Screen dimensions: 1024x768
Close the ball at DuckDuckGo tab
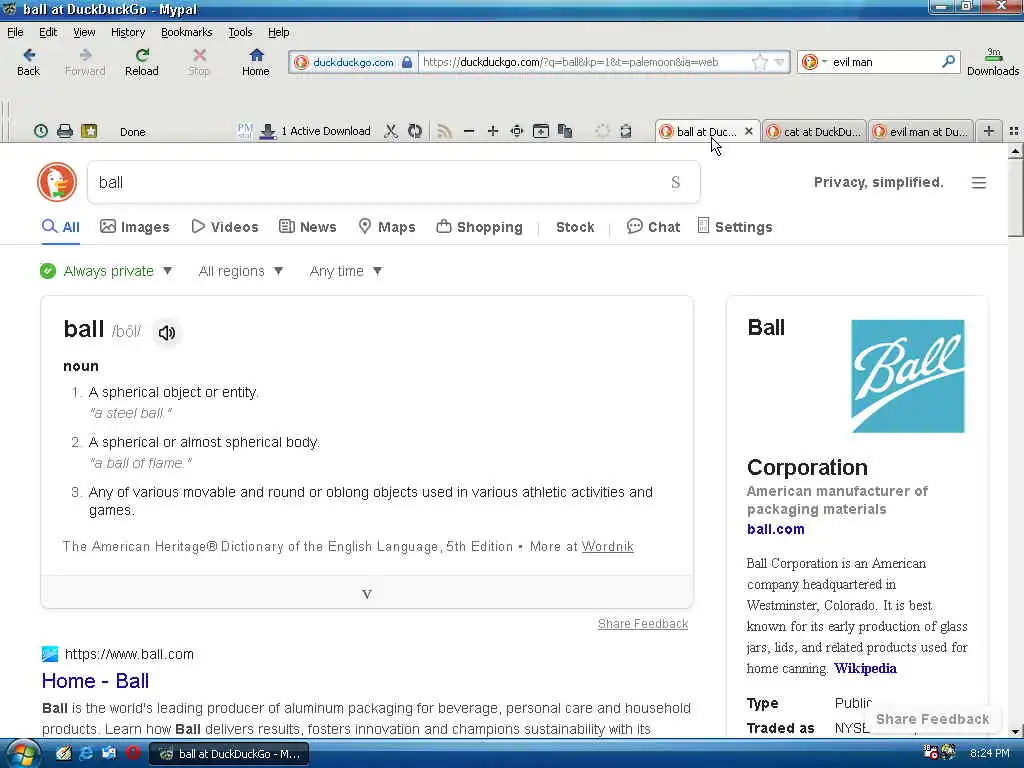tap(748, 131)
